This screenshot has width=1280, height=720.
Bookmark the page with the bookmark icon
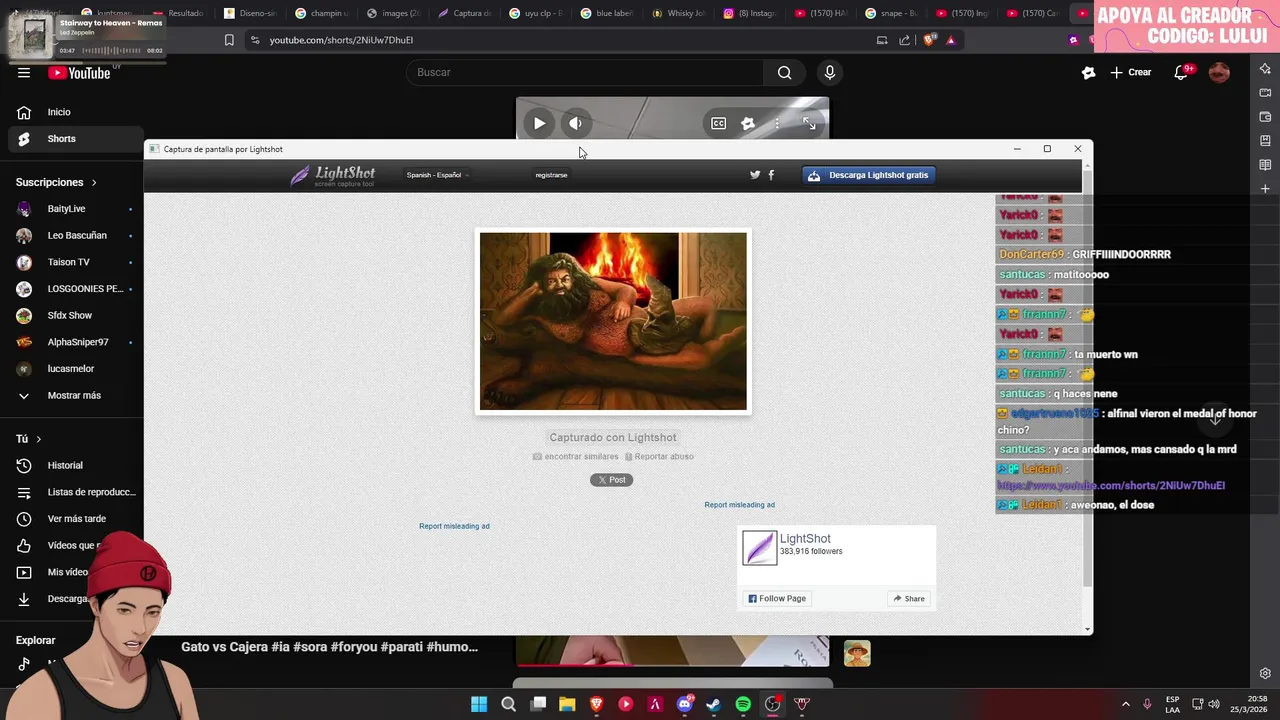pyautogui.click(x=229, y=40)
